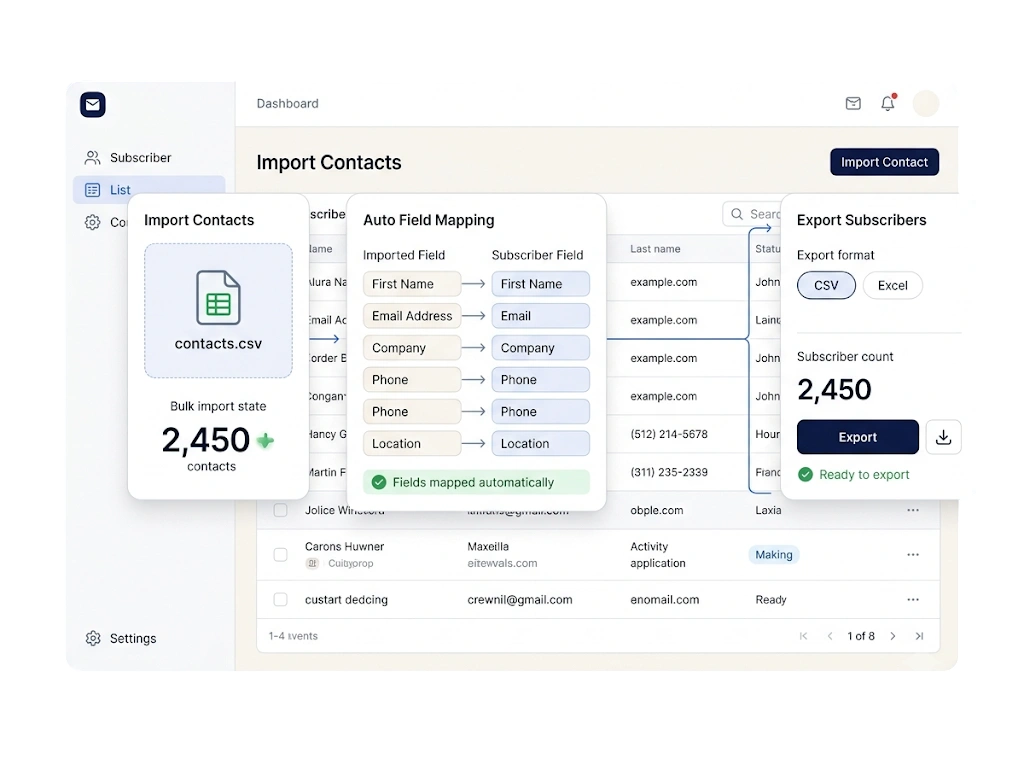Click the Making status badge
The width and height of the screenshot is (1024, 765).
774,555
